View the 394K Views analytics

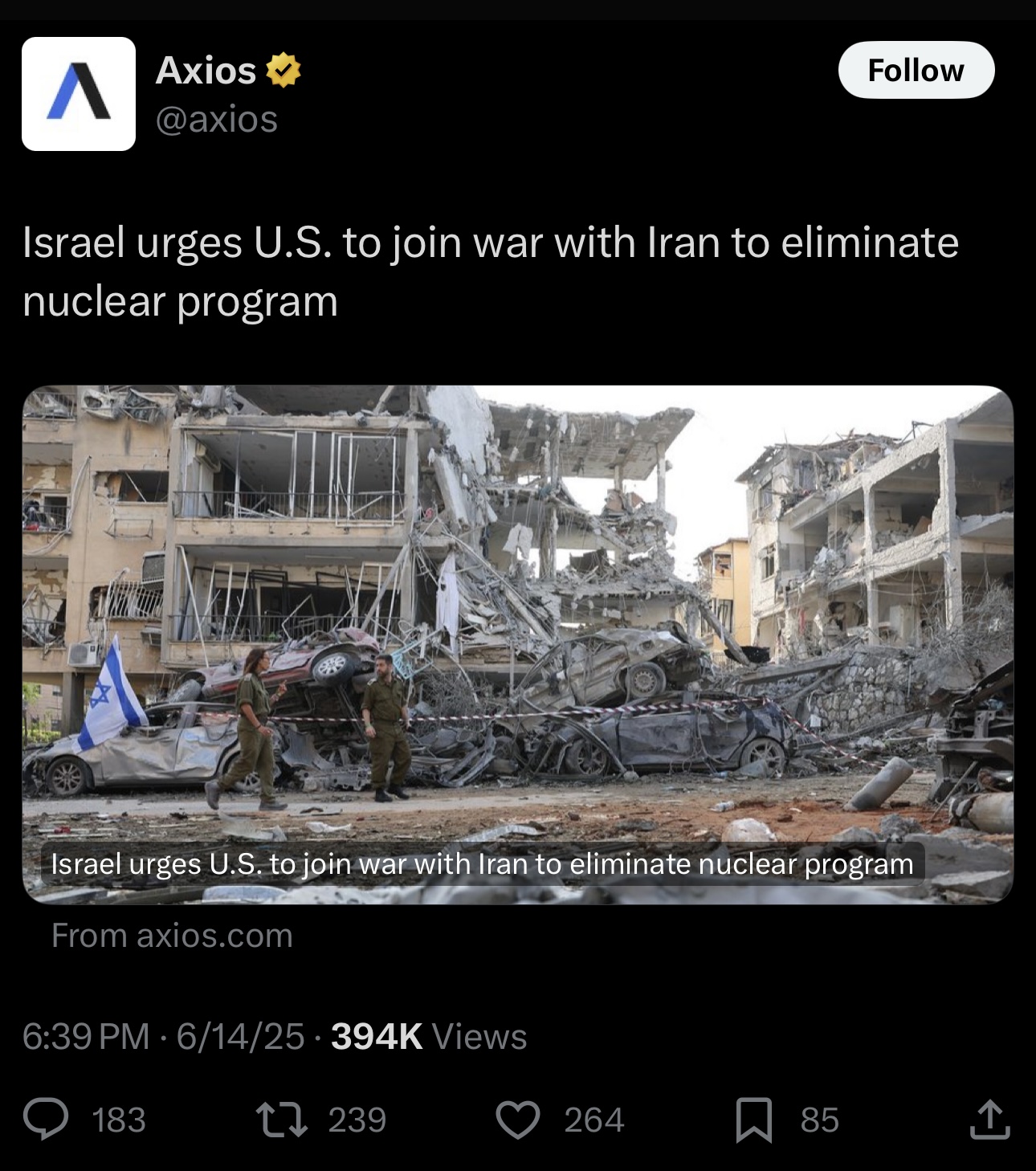click(429, 1036)
